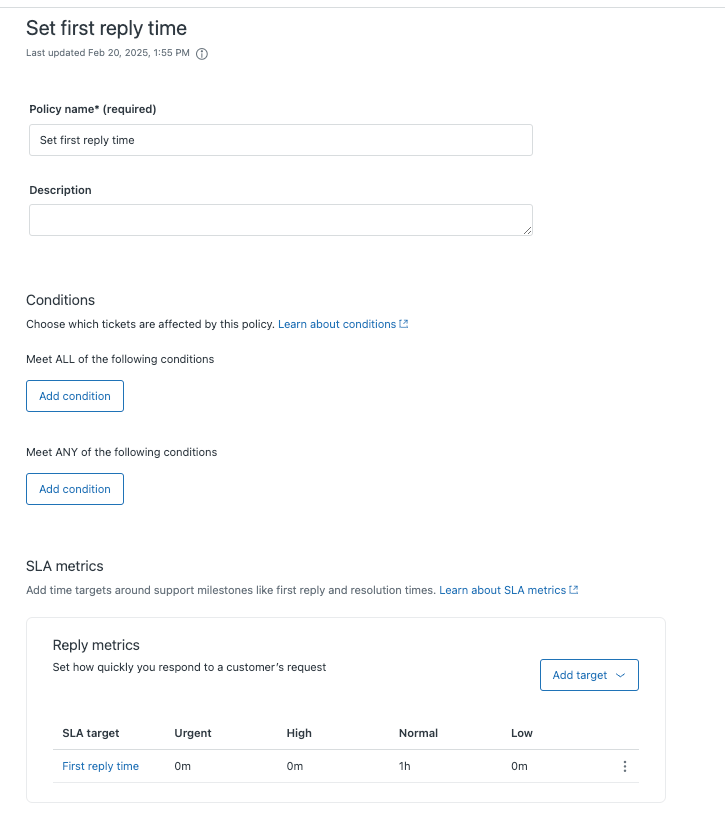The image size is (725, 814).
Task: Click the SLA target column header
Action: [x=87, y=733]
